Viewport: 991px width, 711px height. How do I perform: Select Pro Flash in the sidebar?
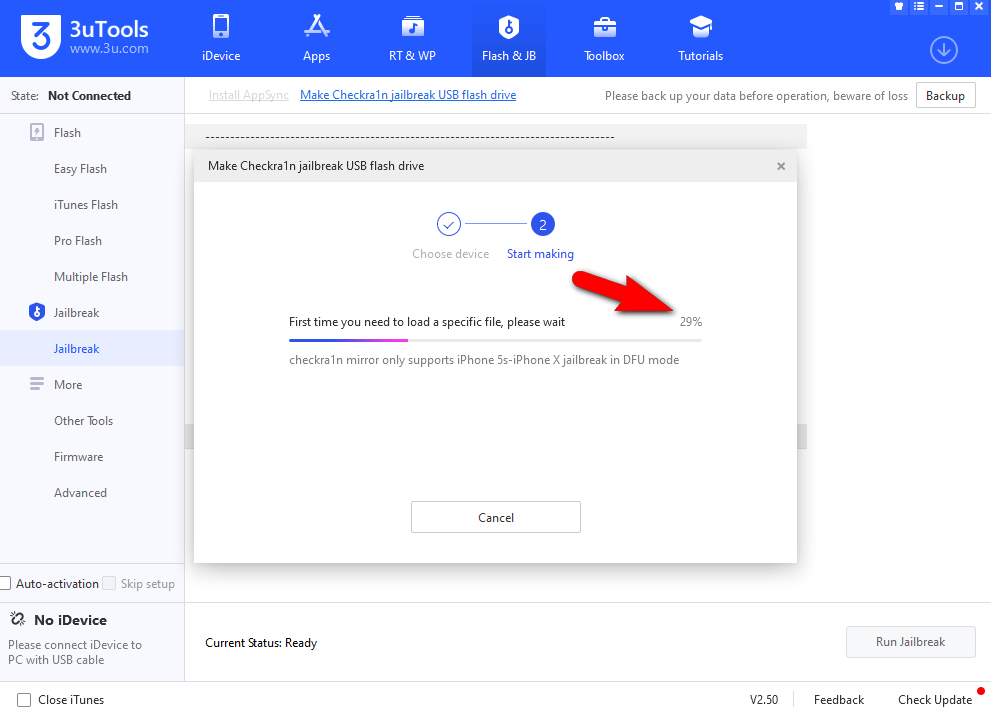point(78,241)
